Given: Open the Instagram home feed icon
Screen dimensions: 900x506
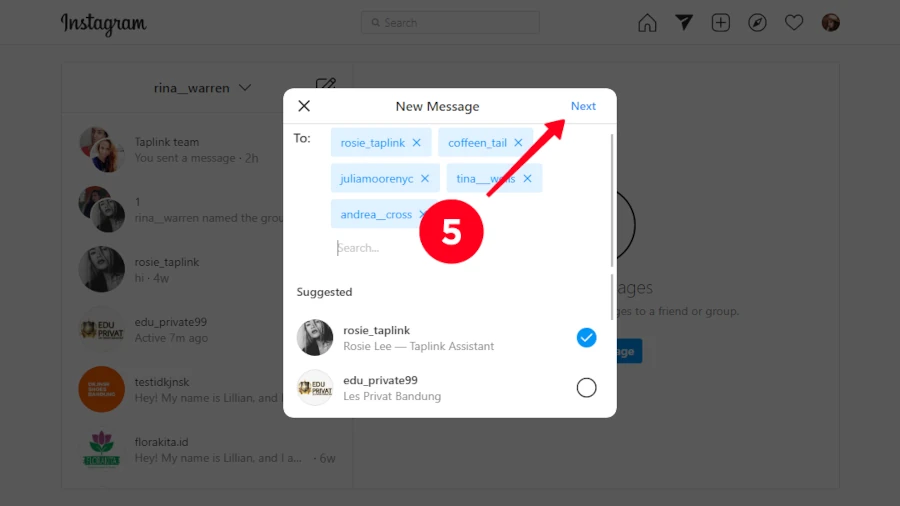Looking at the screenshot, I should (x=647, y=23).
